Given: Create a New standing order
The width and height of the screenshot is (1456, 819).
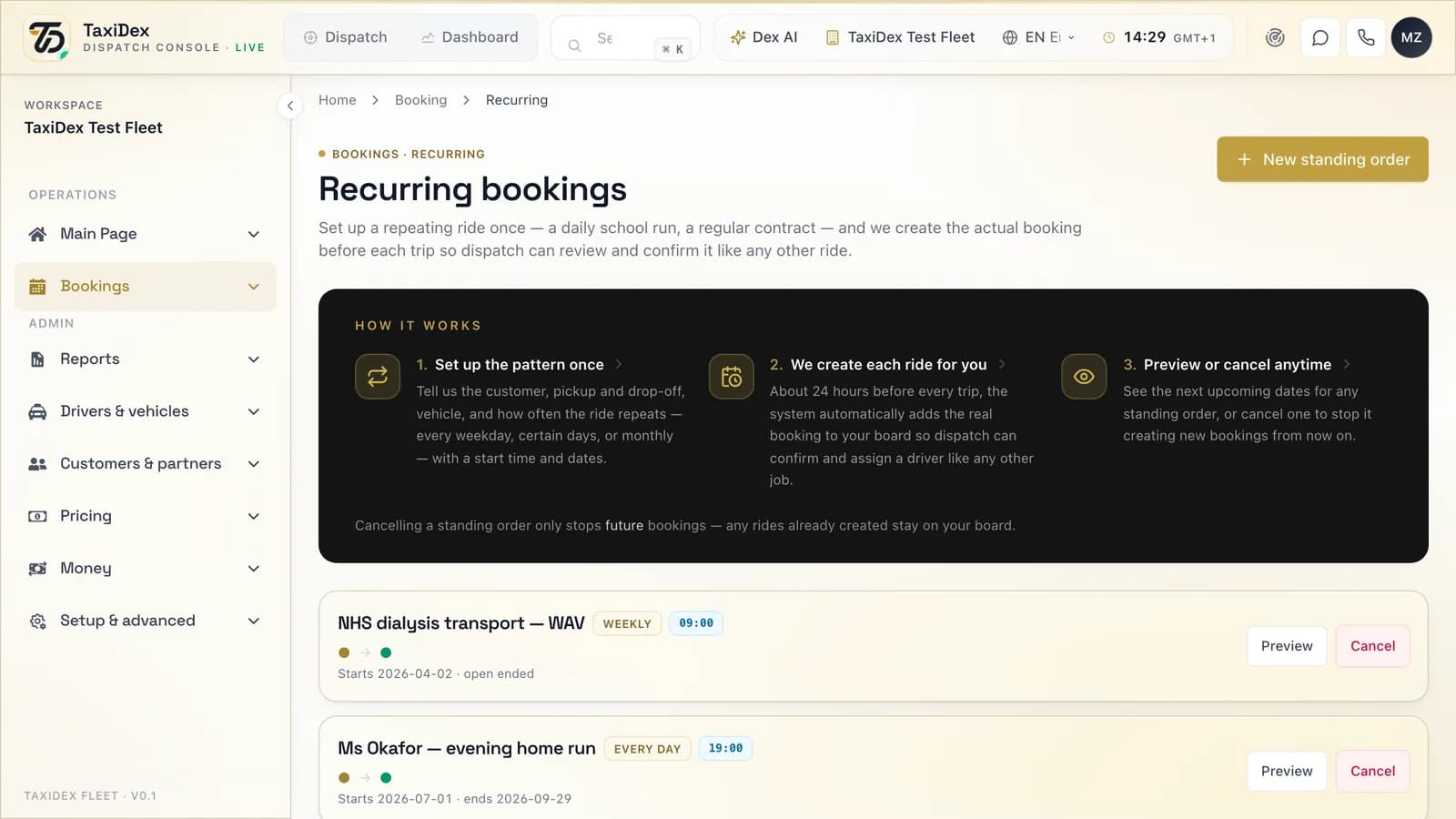Looking at the screenshot, I should [1322, 159].
